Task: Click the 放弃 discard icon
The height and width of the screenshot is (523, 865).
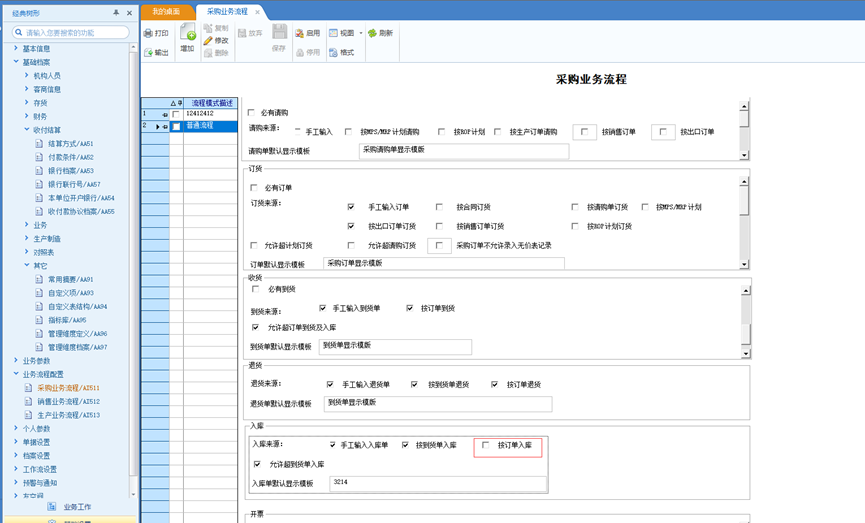Action: click(242, 33)
